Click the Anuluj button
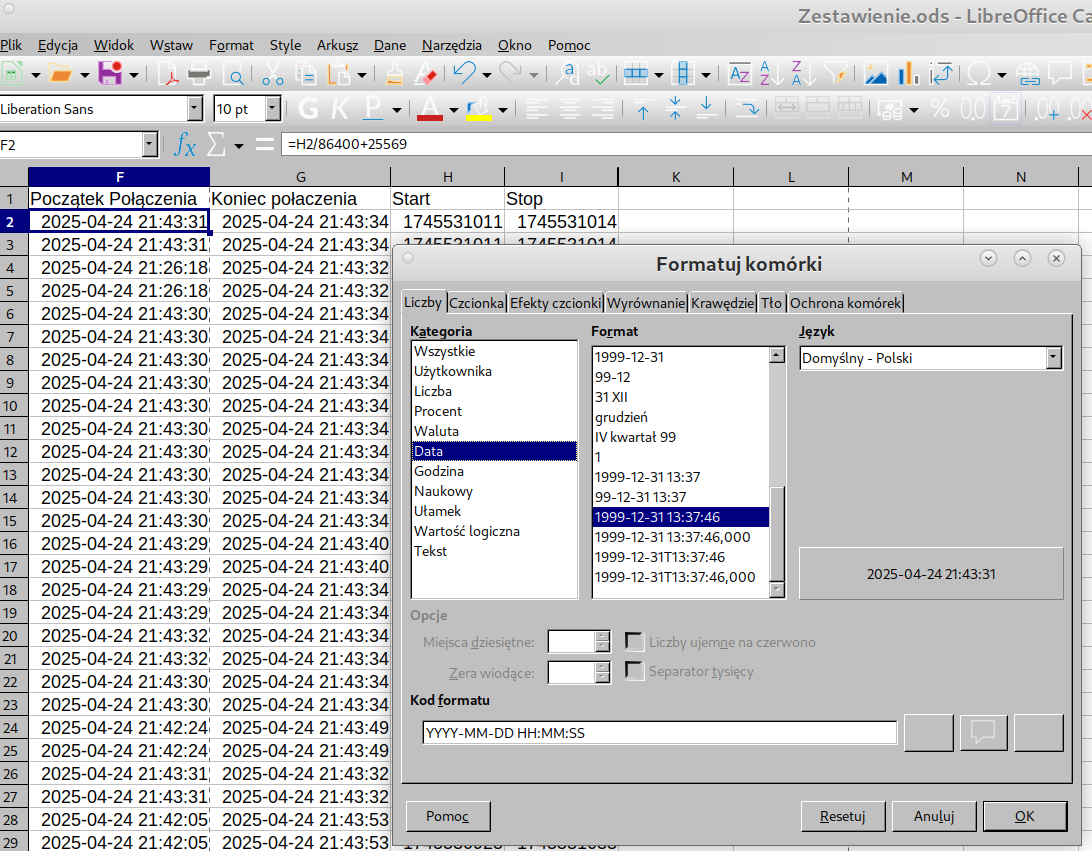 [934, 816]
